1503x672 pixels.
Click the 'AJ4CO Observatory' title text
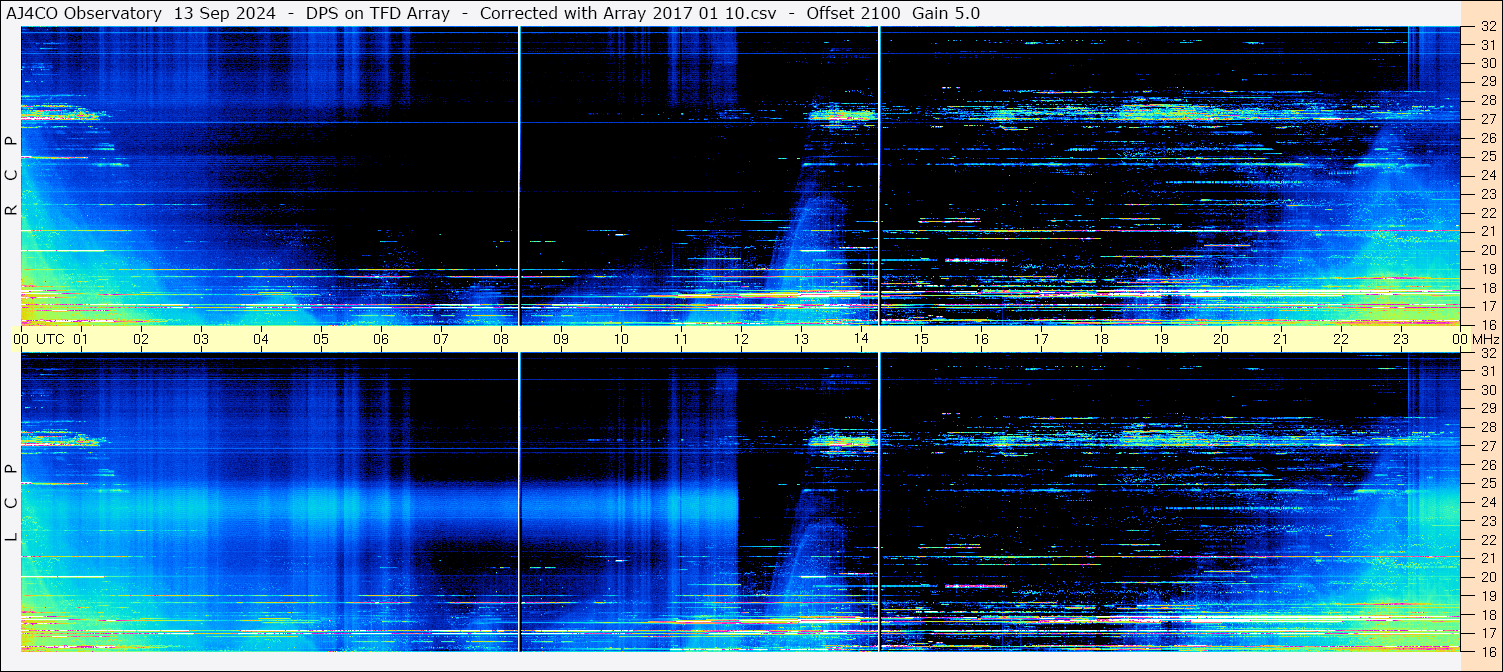pyautogui.click(x=84, y=13)
